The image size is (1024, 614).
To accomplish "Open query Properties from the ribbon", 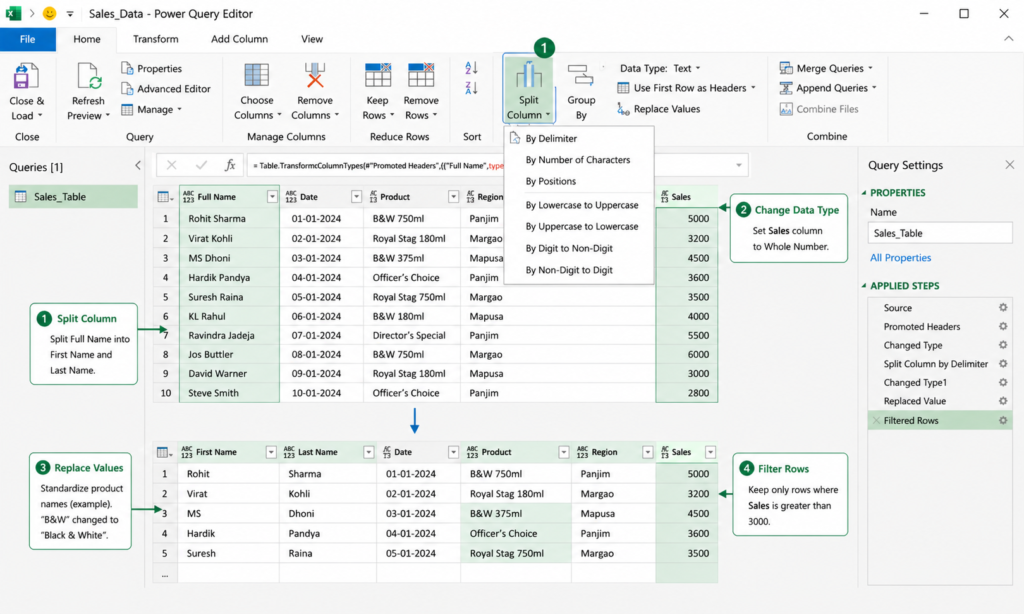I will [x=152, y=68].
